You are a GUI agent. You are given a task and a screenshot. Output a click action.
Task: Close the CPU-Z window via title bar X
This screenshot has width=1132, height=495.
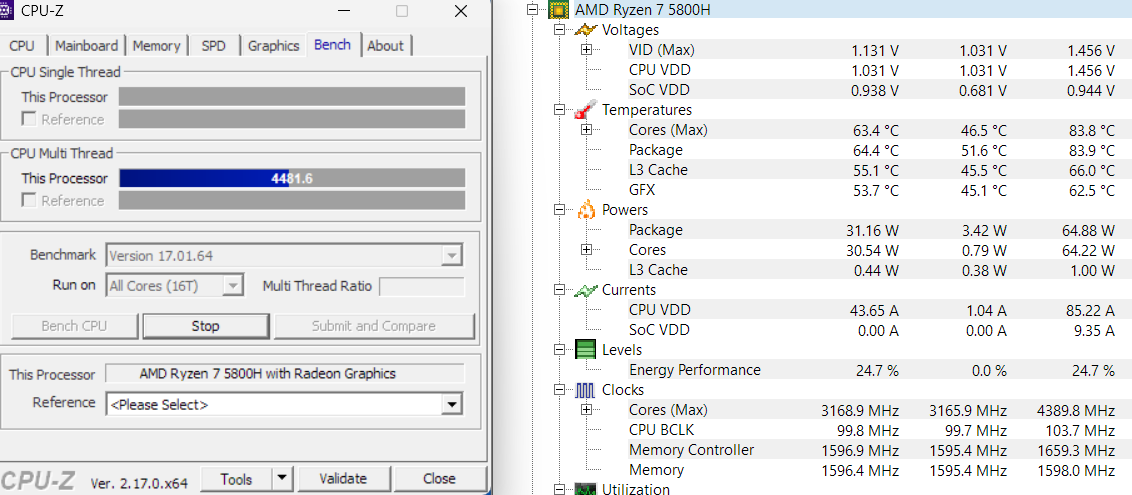click(x=461, y=11)
